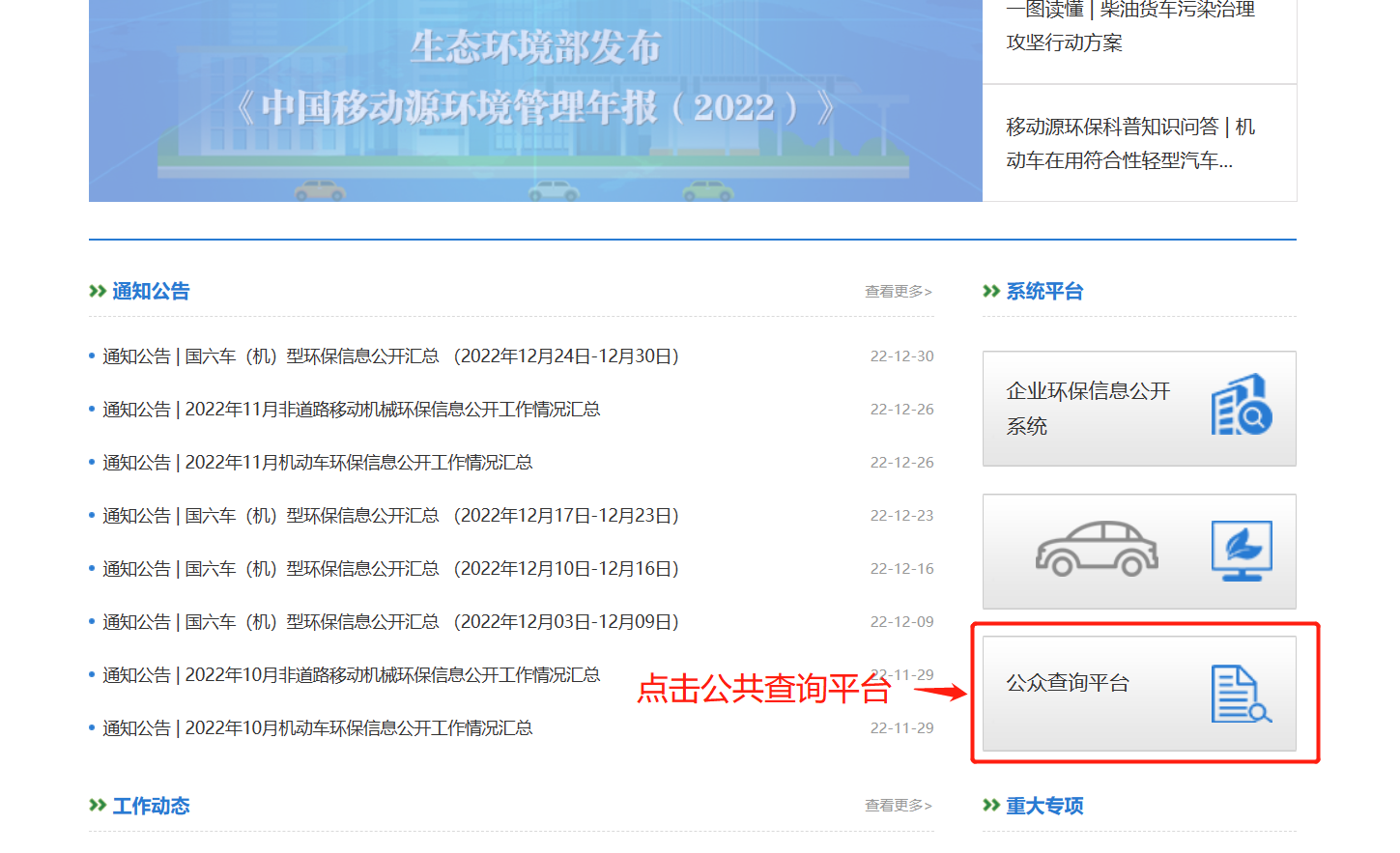Click the green arrows beside 系统平台
The width and height of the screenshot is (1400, 853).
coord(991,291)
